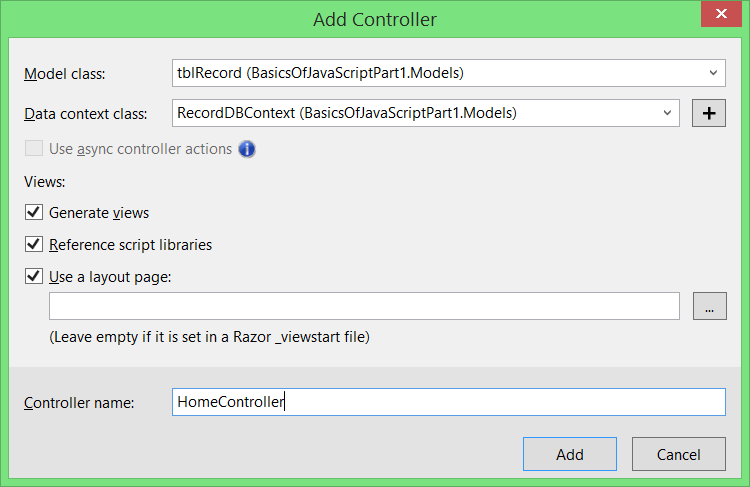Open the Data context class dropdown
Screen dimensions: 750x487
[x=667, y=113]
